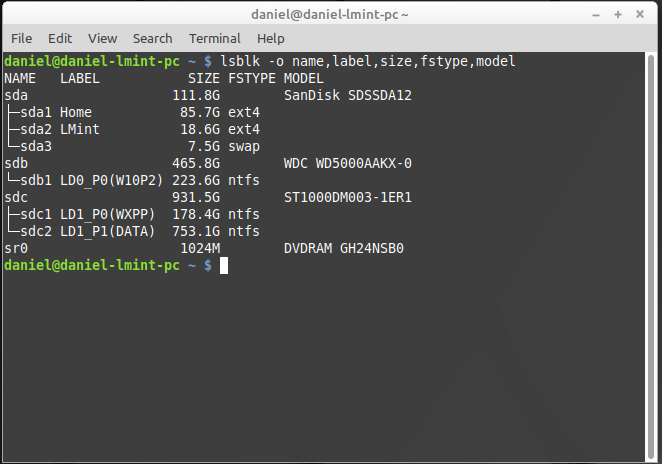662x464 pixels.
Task: Open the Search menu
Action: coord(152,38)
